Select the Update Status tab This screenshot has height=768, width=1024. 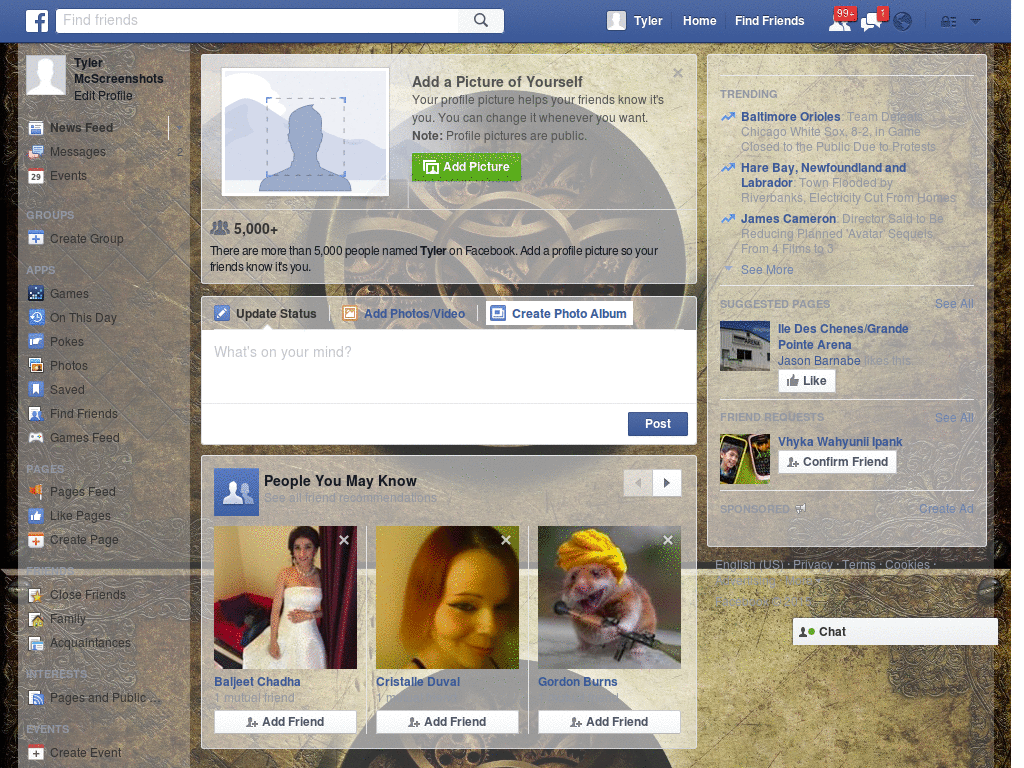[x=266, y=313]
